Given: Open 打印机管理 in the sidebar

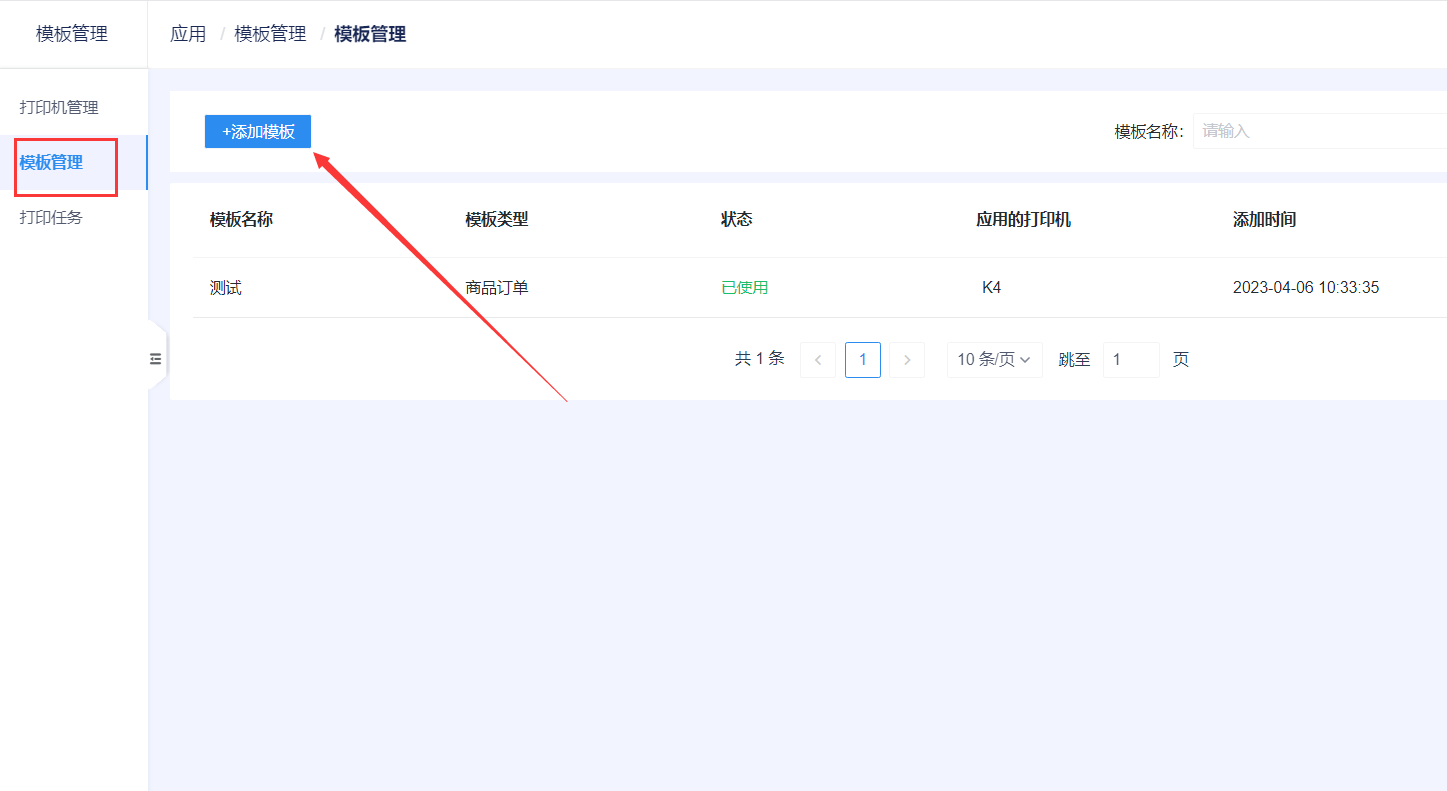Looking at the screenshot, I should pos(59,107).
